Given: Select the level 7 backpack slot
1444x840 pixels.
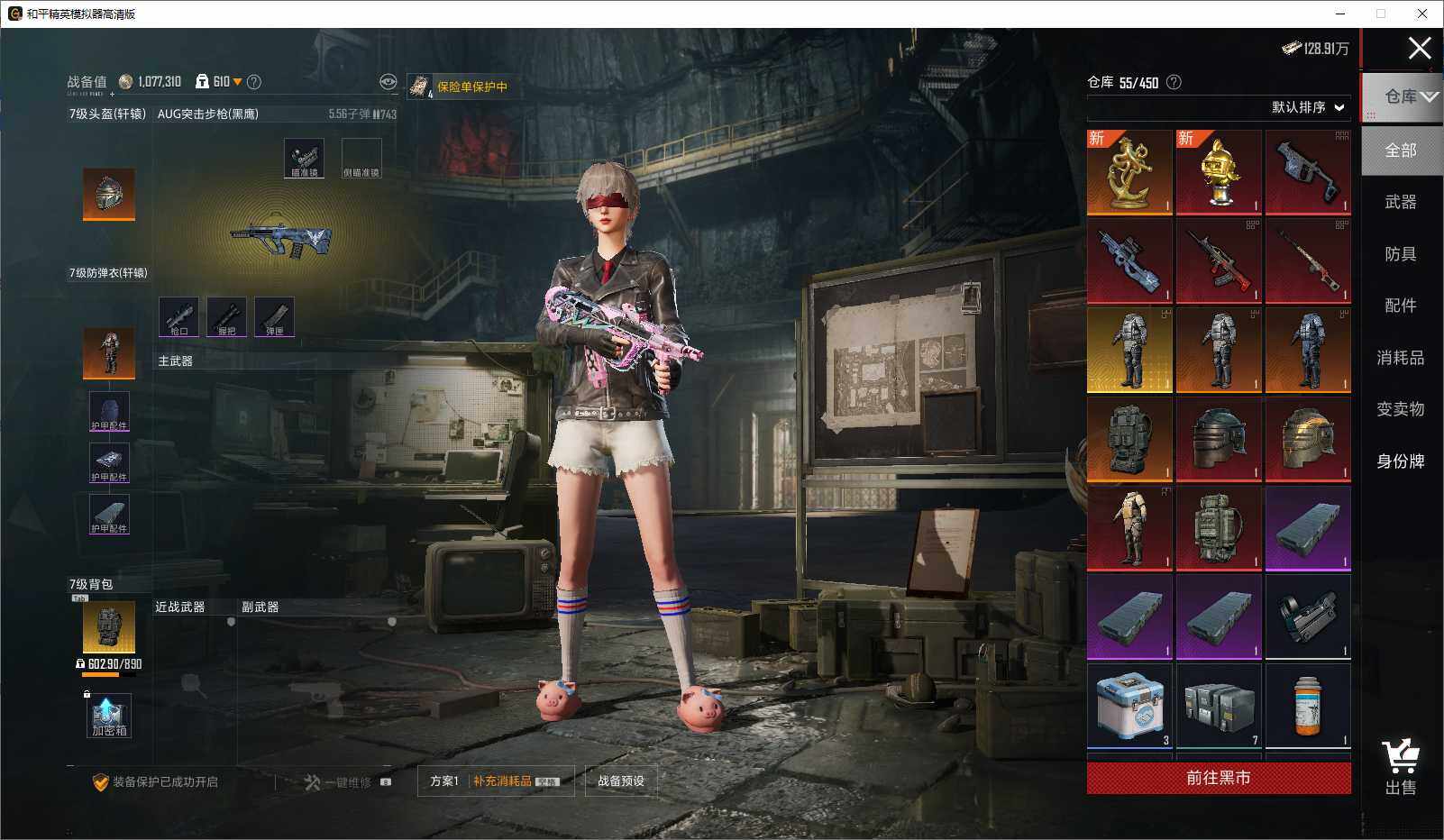Looking at the screenshot, I should tap(109, 626).
